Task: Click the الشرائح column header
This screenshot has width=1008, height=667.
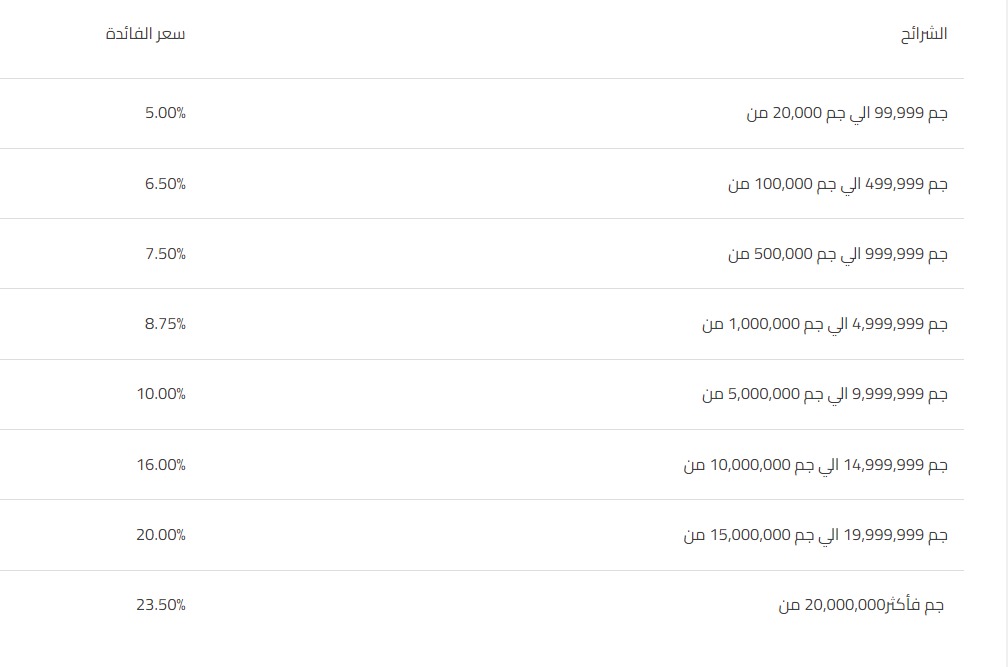Action: (x=924, y=34)
